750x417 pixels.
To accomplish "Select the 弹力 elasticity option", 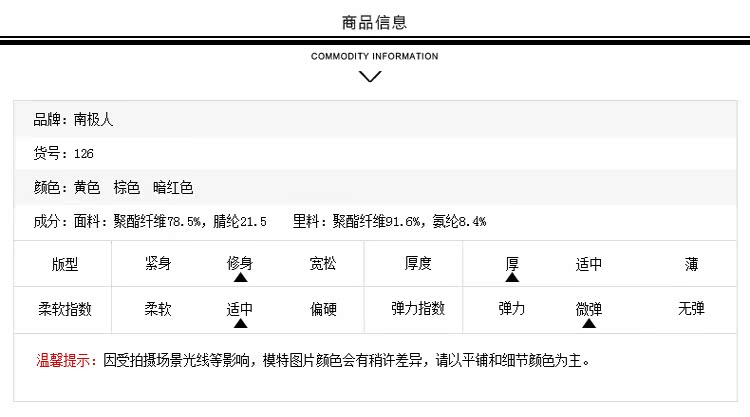I will 512,308.
